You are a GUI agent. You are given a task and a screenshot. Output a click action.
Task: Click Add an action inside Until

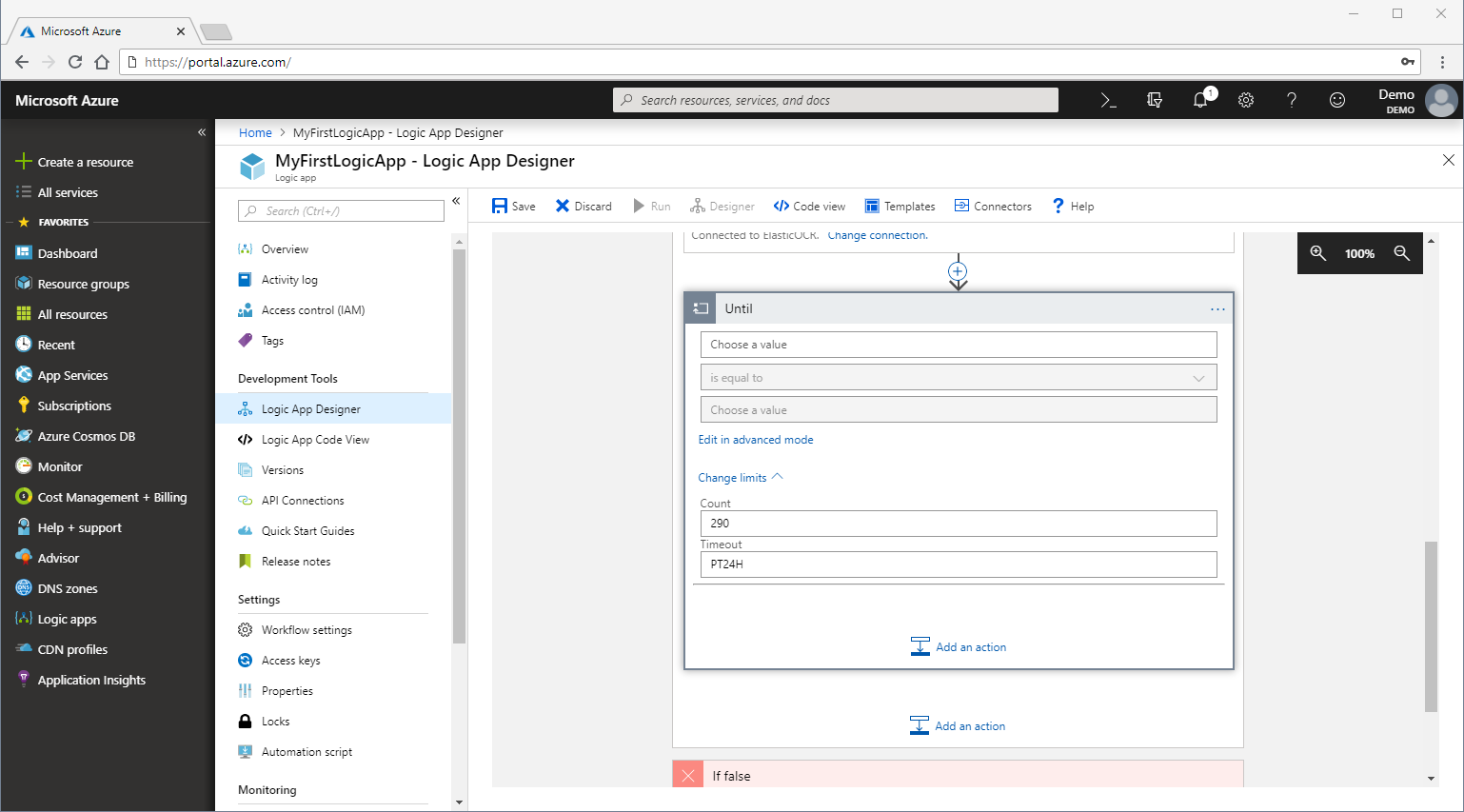pyautogui.click(x=959, y=647)
